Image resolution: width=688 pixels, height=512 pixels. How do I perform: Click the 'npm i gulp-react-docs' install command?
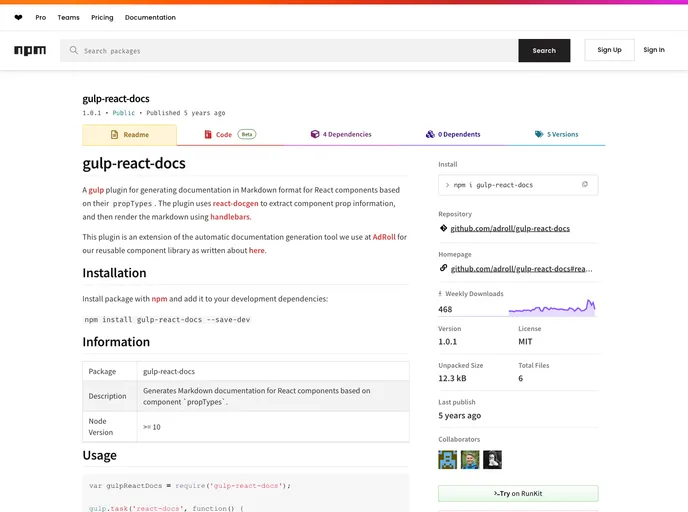tap(493, 185)
